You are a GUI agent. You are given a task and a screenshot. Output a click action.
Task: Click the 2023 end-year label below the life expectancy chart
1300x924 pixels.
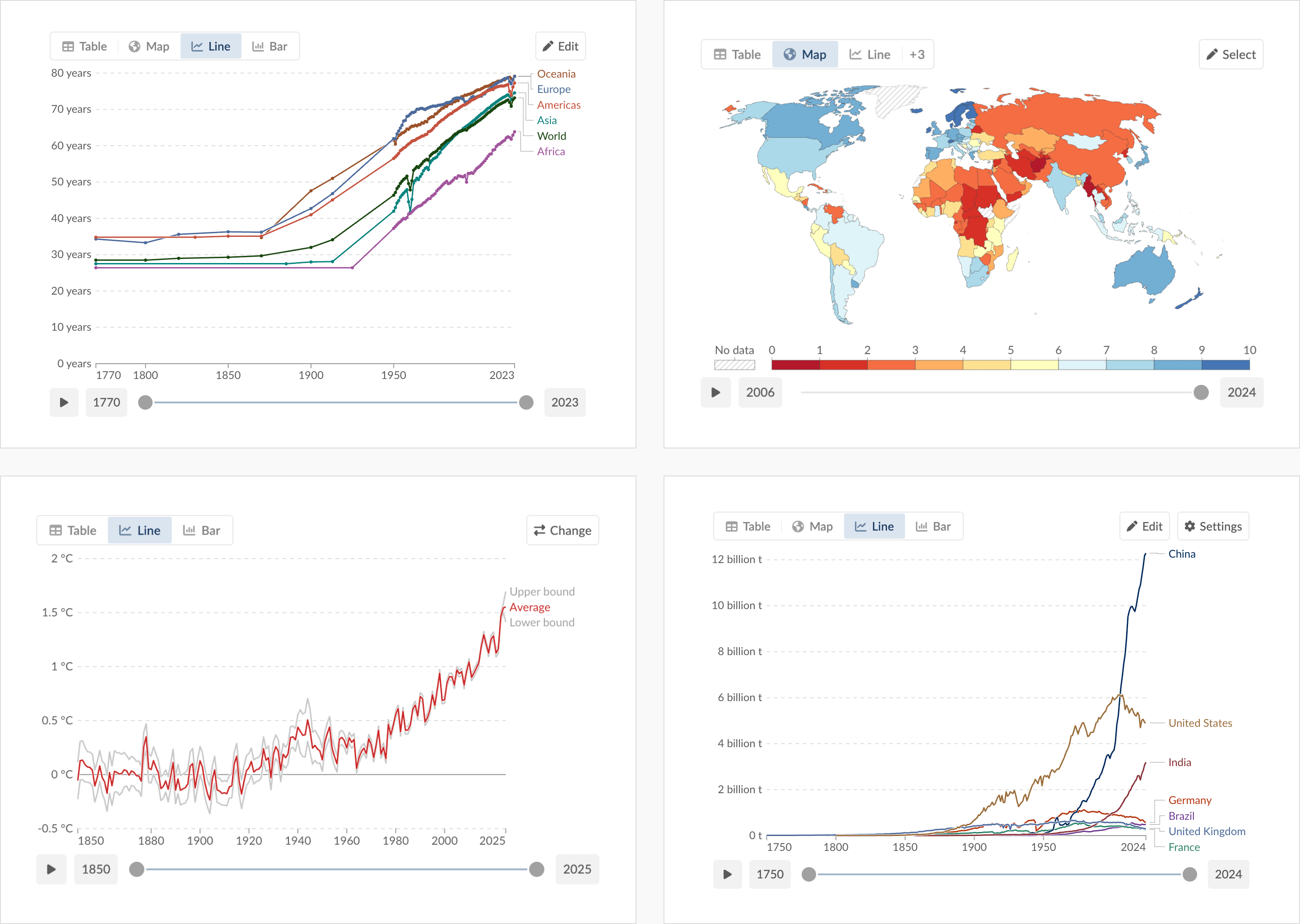pos(565,402)
